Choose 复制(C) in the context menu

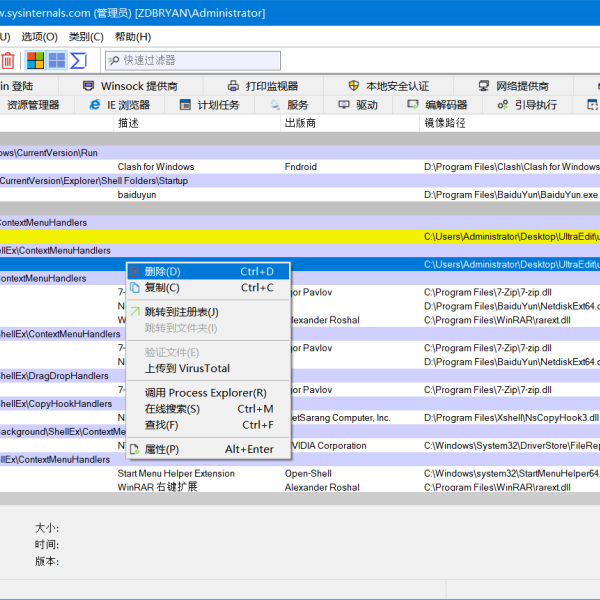click(x=208, y=287)
